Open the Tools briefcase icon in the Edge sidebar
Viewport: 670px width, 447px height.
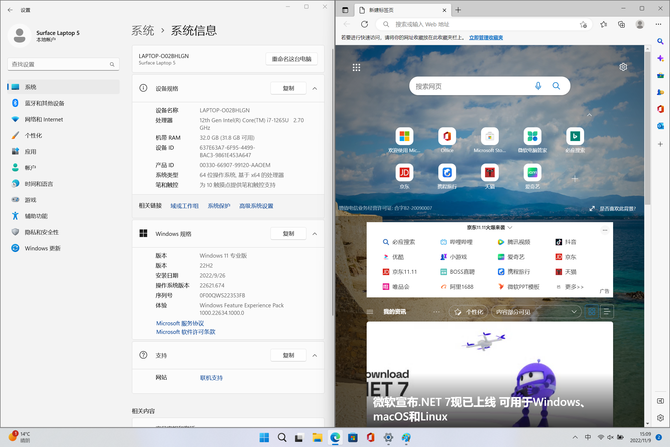660,75
